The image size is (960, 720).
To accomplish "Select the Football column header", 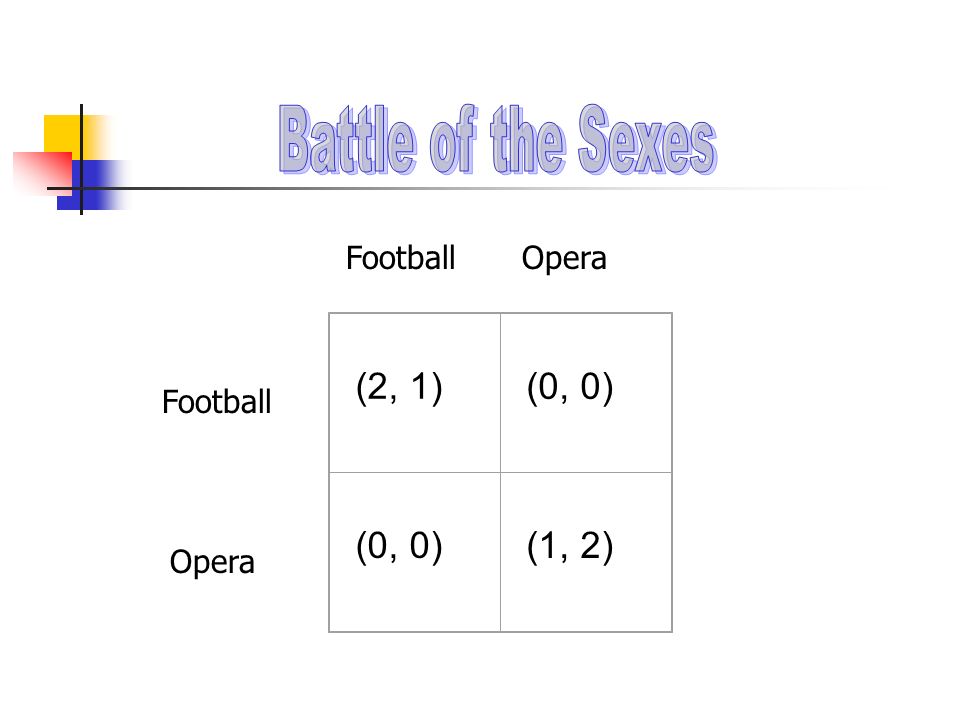I will (400, 258).
